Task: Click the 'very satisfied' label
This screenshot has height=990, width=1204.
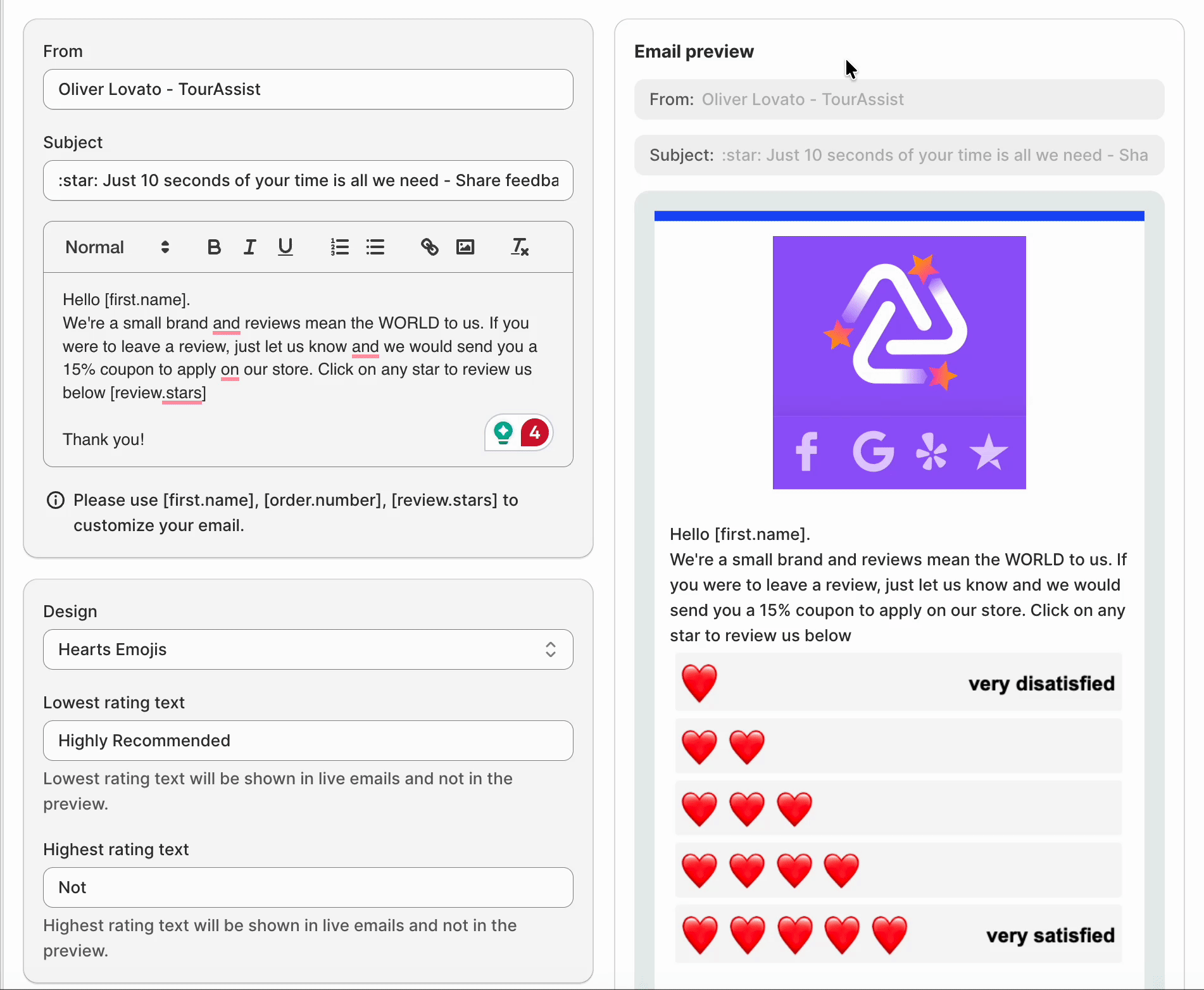Action: [1050, 936]
